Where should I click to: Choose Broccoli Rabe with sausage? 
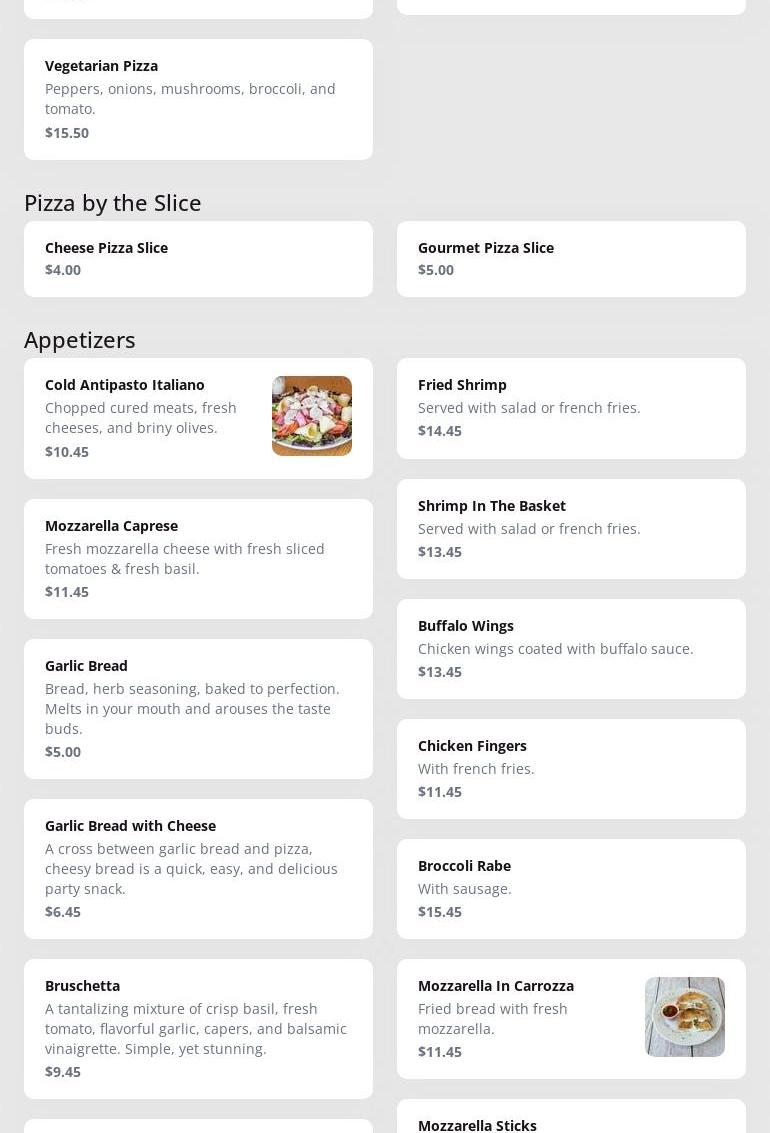(x=571, y=888)
